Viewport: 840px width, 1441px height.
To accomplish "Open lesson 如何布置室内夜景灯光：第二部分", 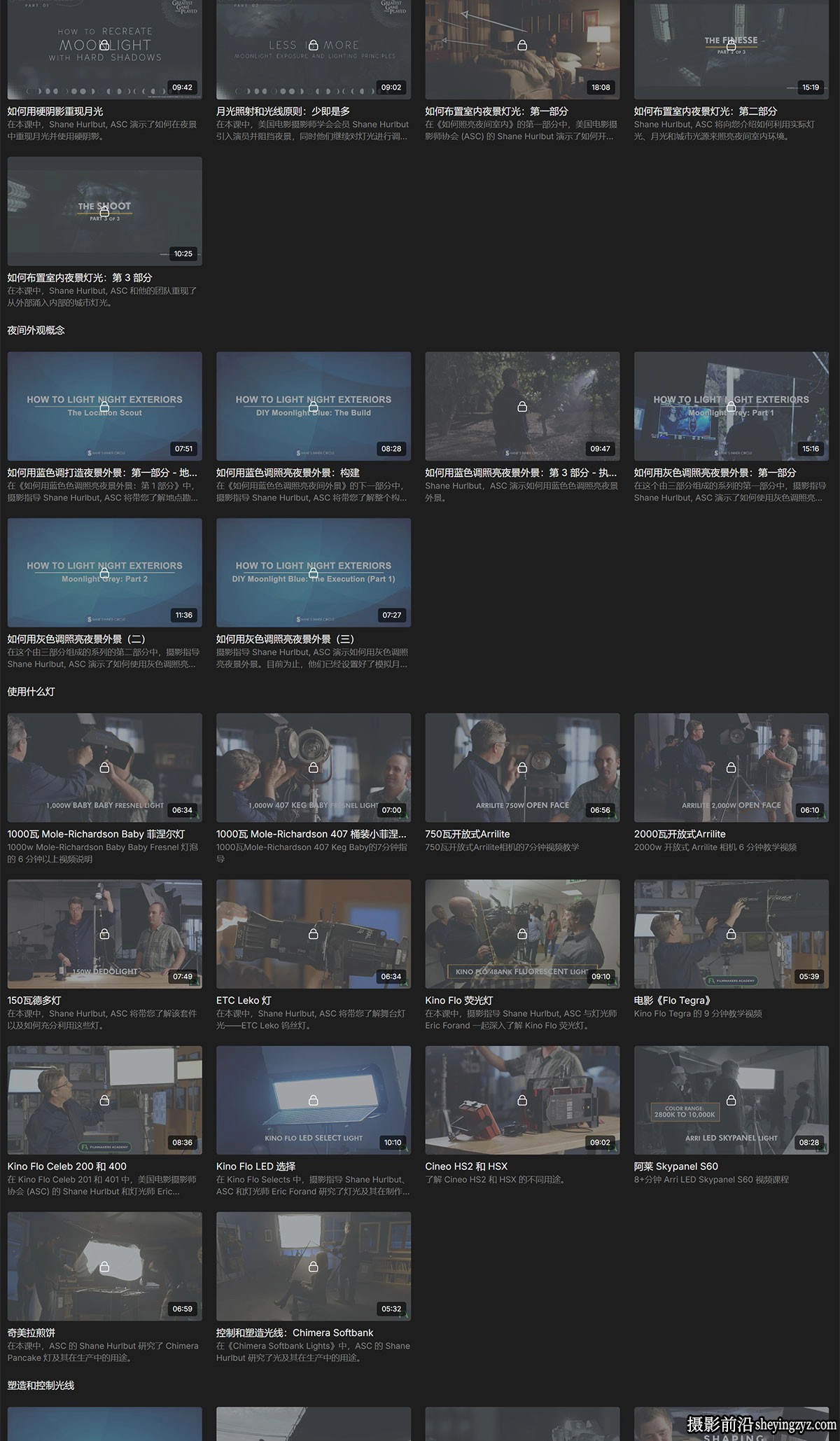I will (x=705, y=111).
